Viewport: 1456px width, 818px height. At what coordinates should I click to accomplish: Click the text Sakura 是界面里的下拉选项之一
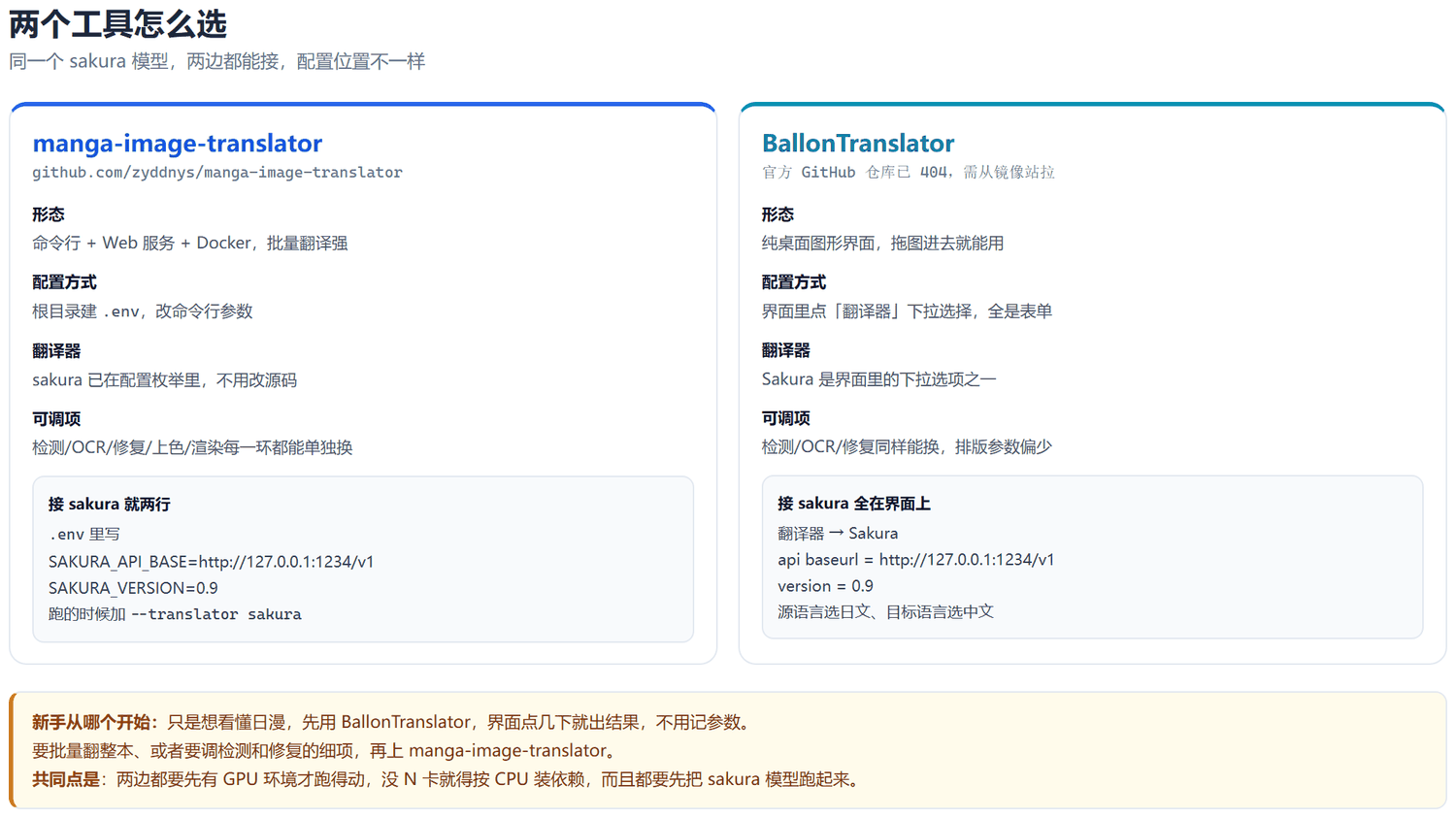pyautogui.click(x=878, y=379)
